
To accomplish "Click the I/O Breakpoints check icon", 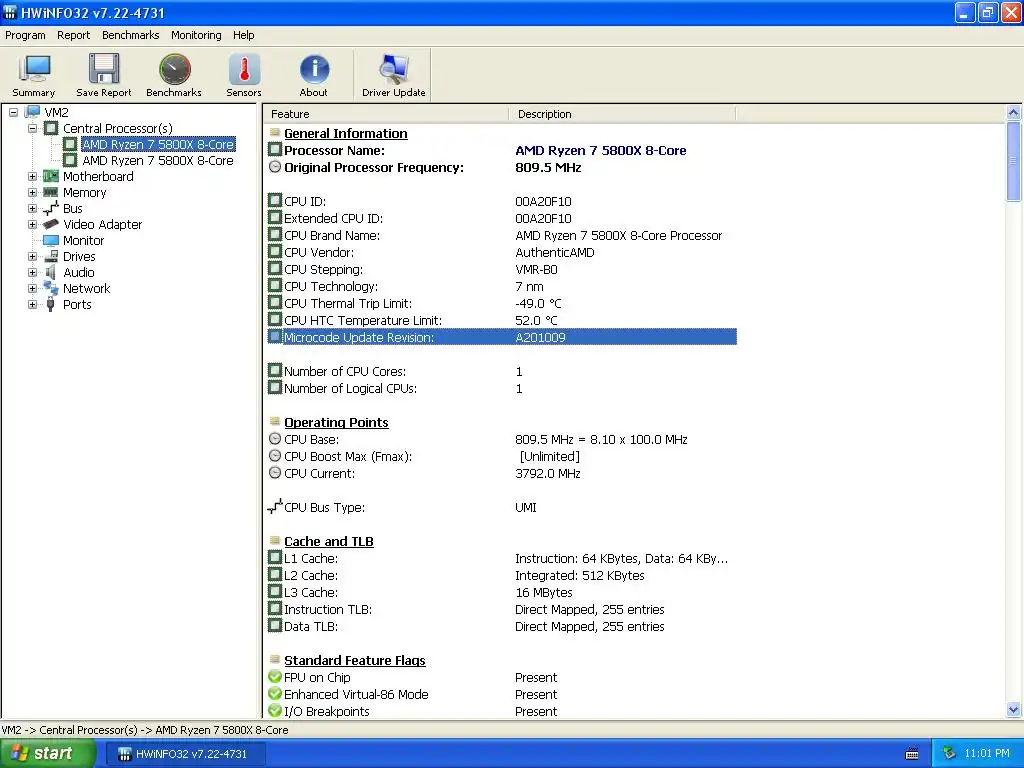I will click(x=275, y=711).
